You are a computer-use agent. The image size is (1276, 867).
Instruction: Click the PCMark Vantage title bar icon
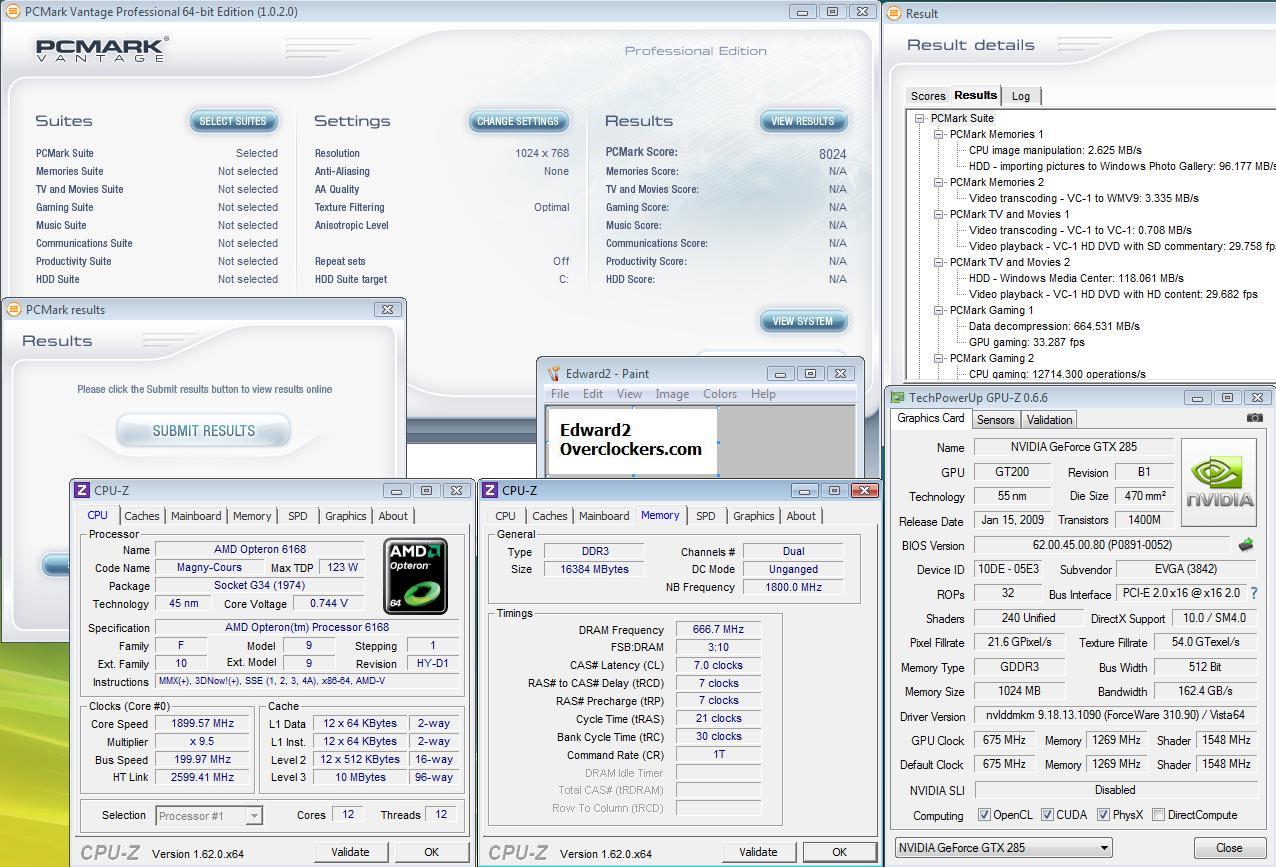coord(13,11)
